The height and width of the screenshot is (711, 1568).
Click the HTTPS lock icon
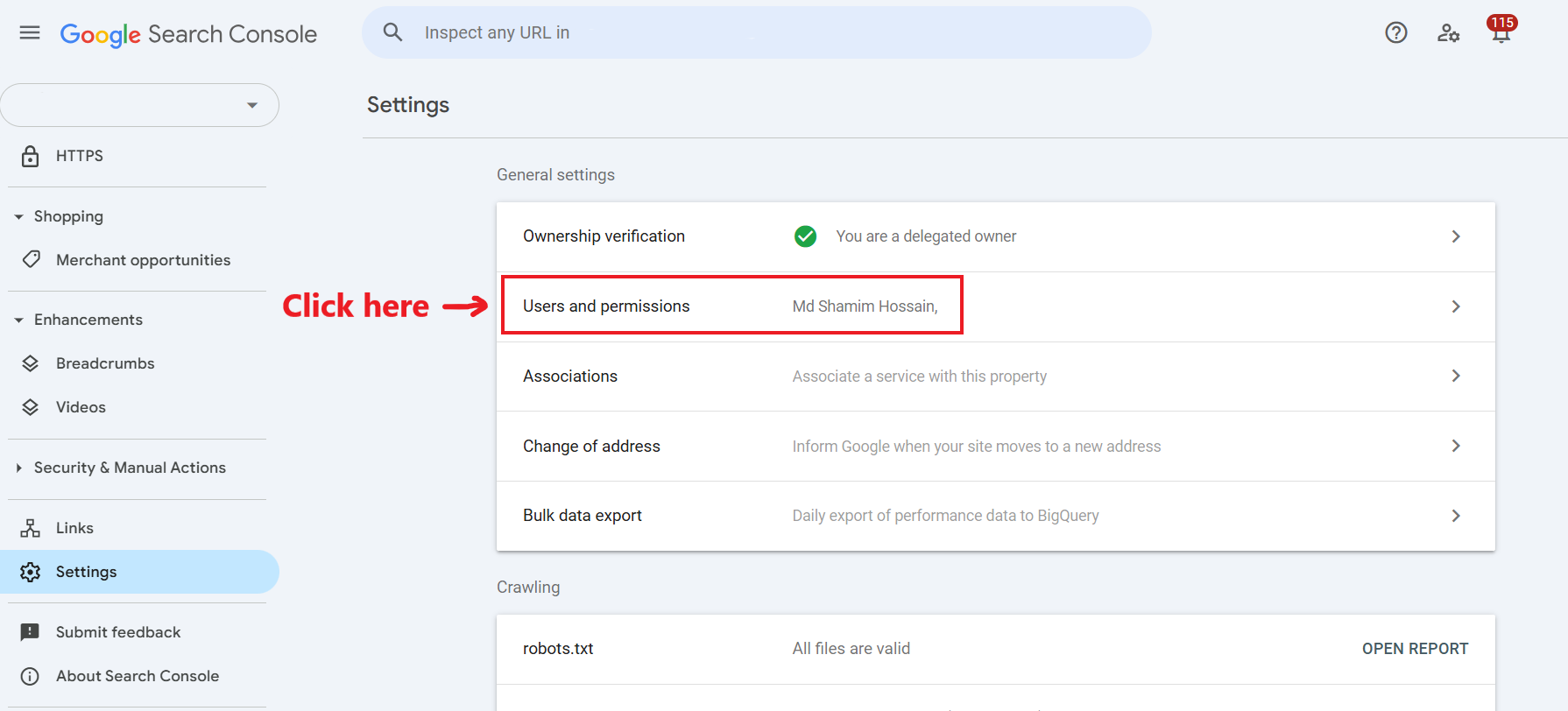click(x=30, y=156)
